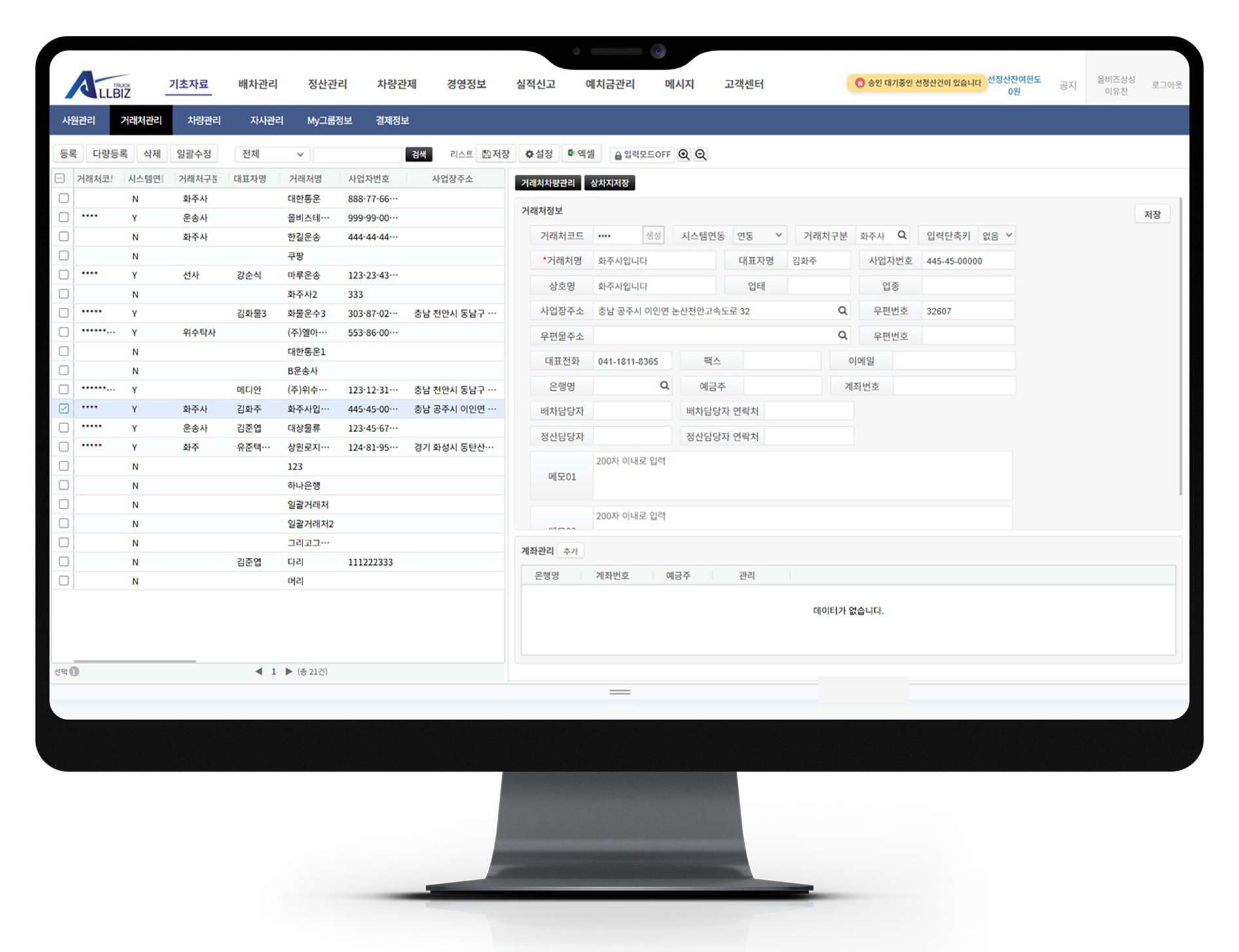Uncheck the selected 화주사입니다 row checkbox
Image resolution: width=1239 pixels, height=952 pixels.
(64, 409)
